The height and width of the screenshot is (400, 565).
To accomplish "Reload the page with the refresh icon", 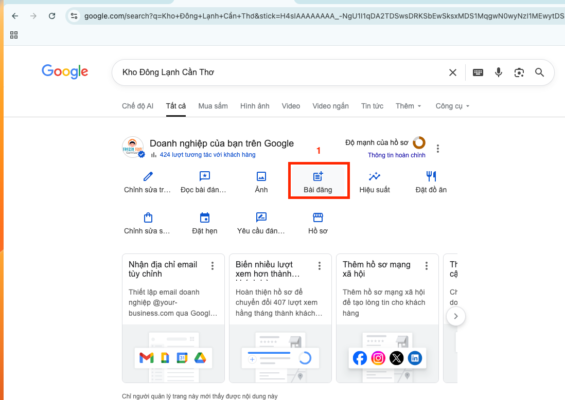I will [x=52, y=16].
